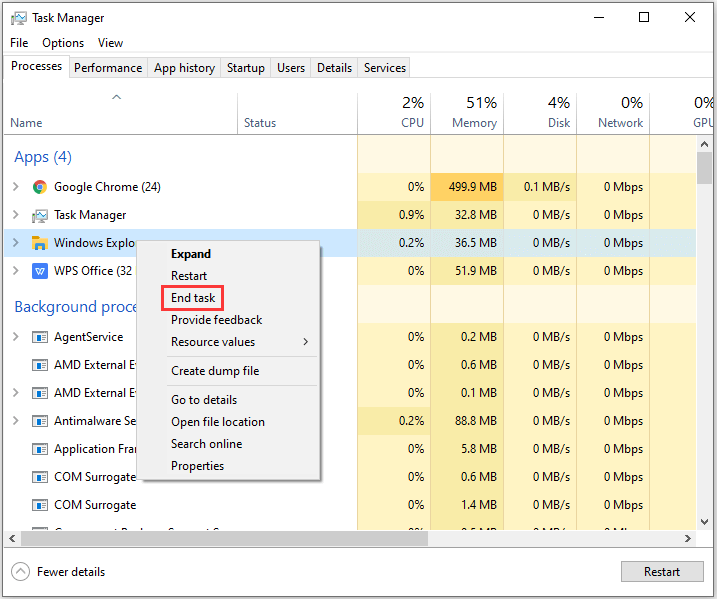Switch to the Details tab
Image resolution: width=717 pixels, height=599 pixels.
click(334, 68)
